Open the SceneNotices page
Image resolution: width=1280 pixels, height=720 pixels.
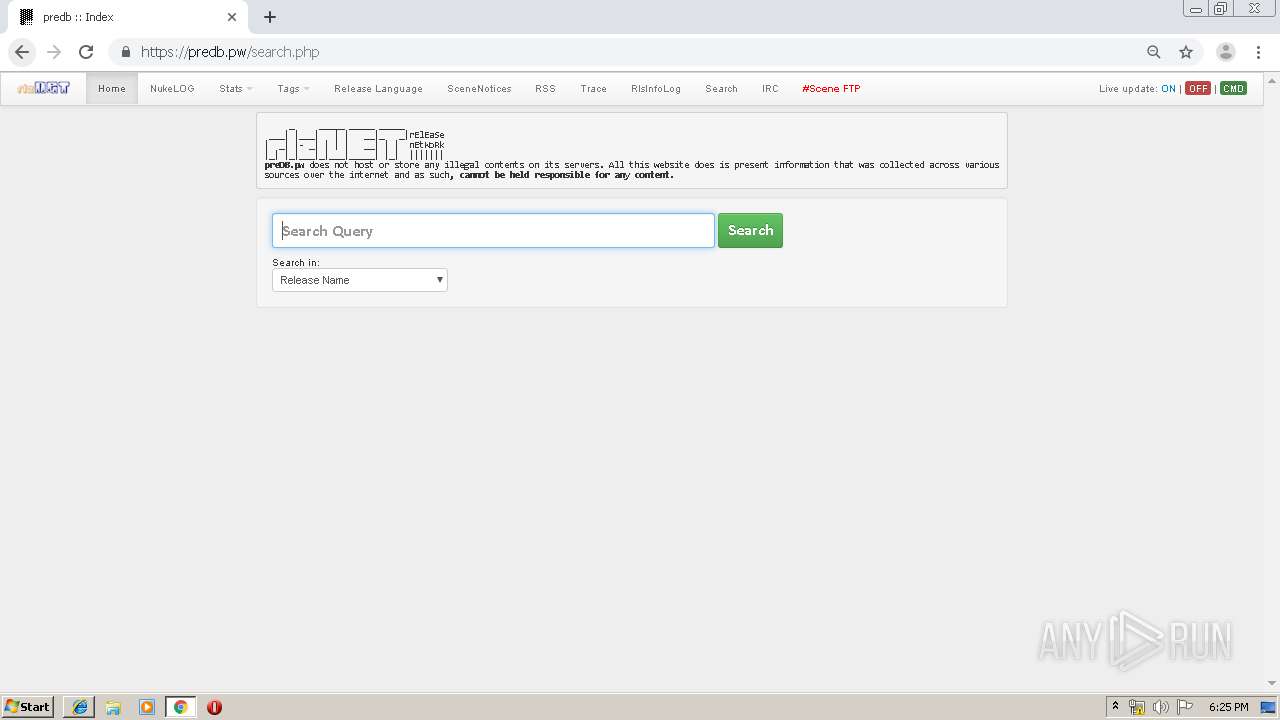click(479, 89)
